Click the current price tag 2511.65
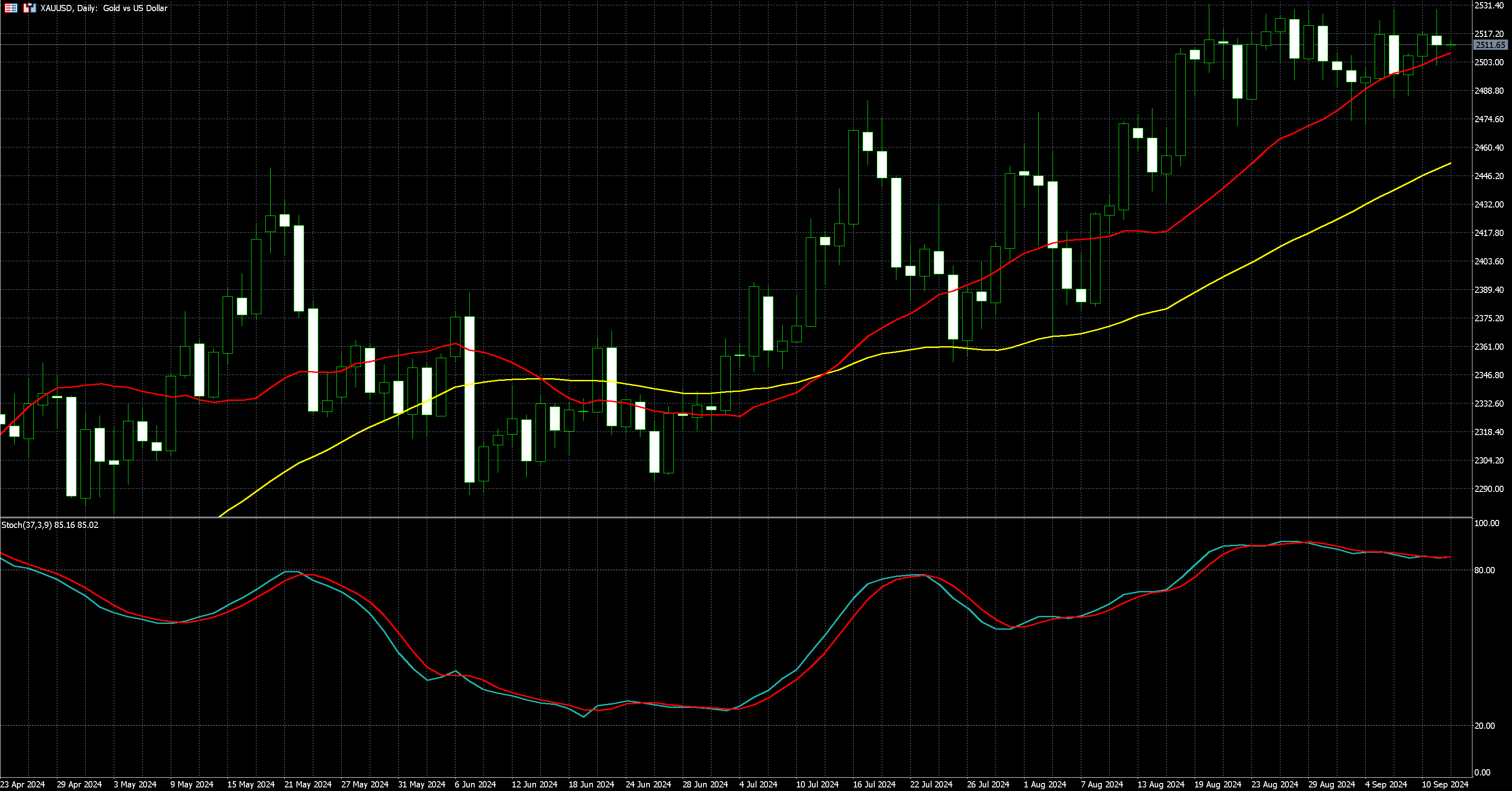This screenshot has width=1512, height=791. click(1490, 45)
